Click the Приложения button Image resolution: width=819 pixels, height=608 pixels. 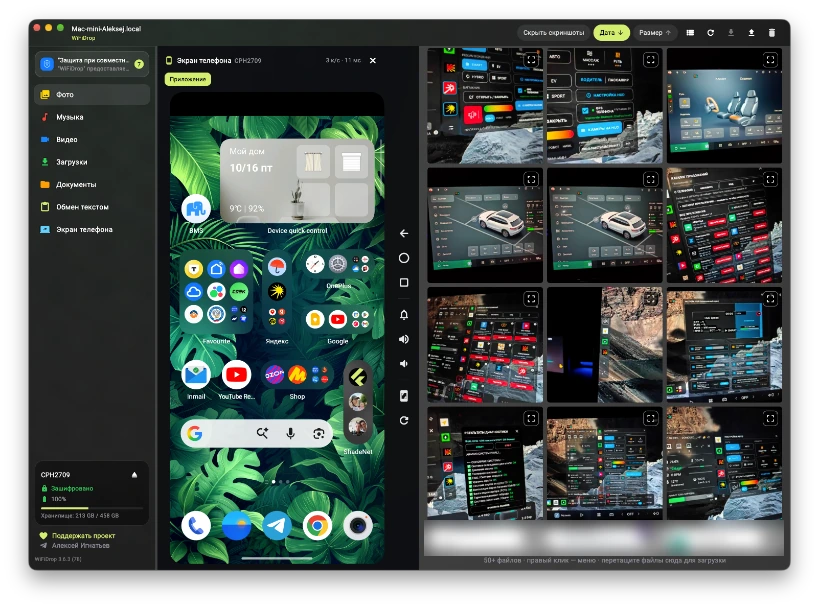188,79
